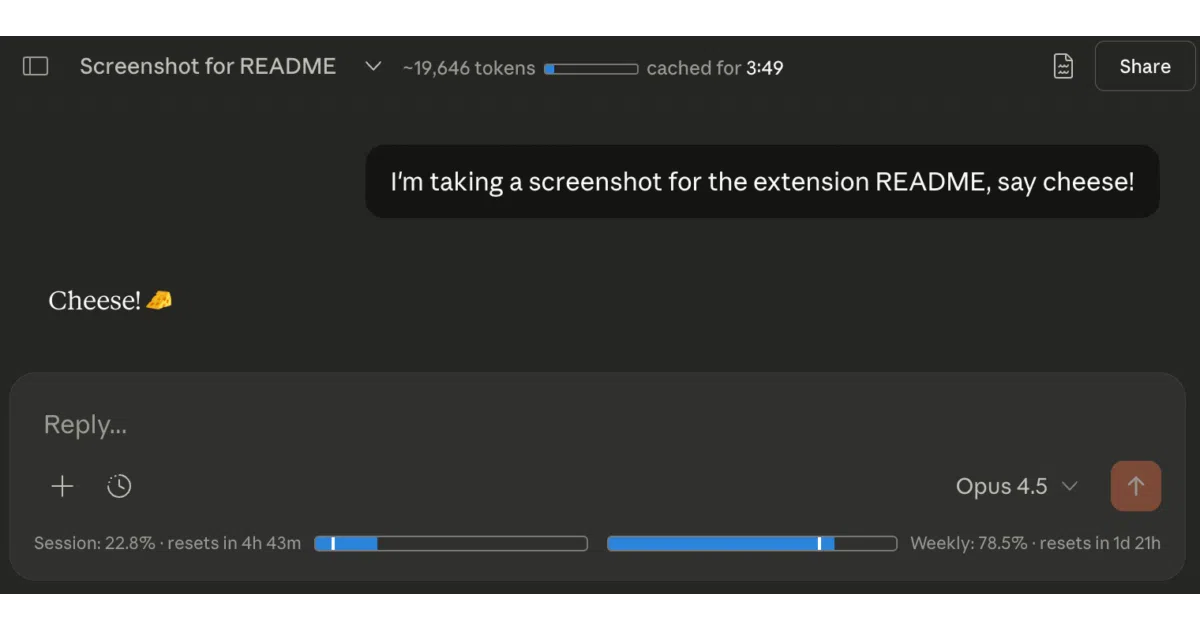Screen dimensions: 1200x630
Task: Send message with the up arrow button
Action: (1136, 486)
